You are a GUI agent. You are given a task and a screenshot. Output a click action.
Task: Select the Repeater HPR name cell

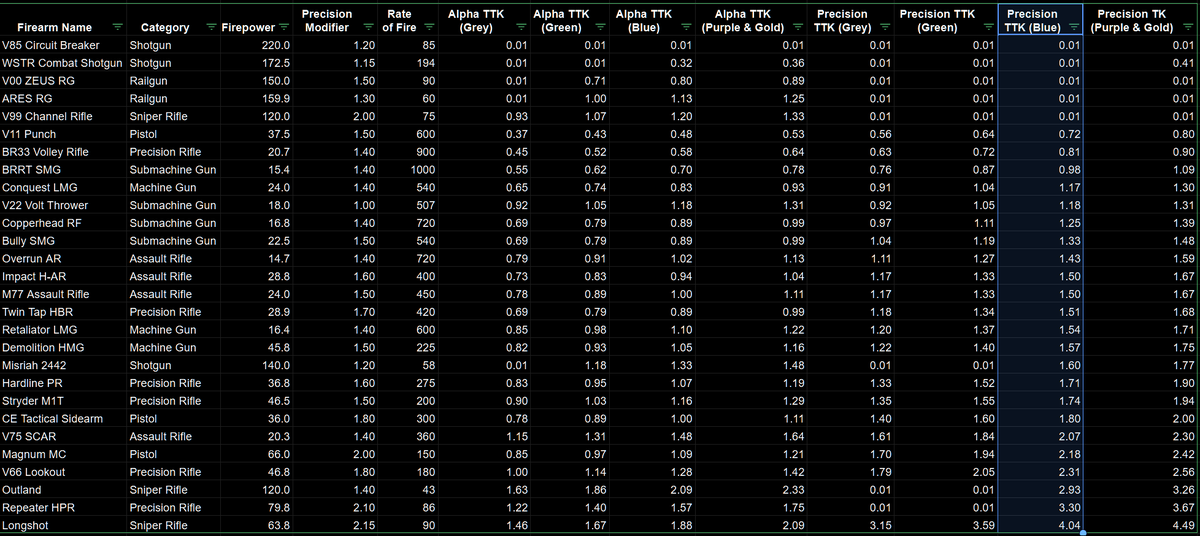[63, 507]
